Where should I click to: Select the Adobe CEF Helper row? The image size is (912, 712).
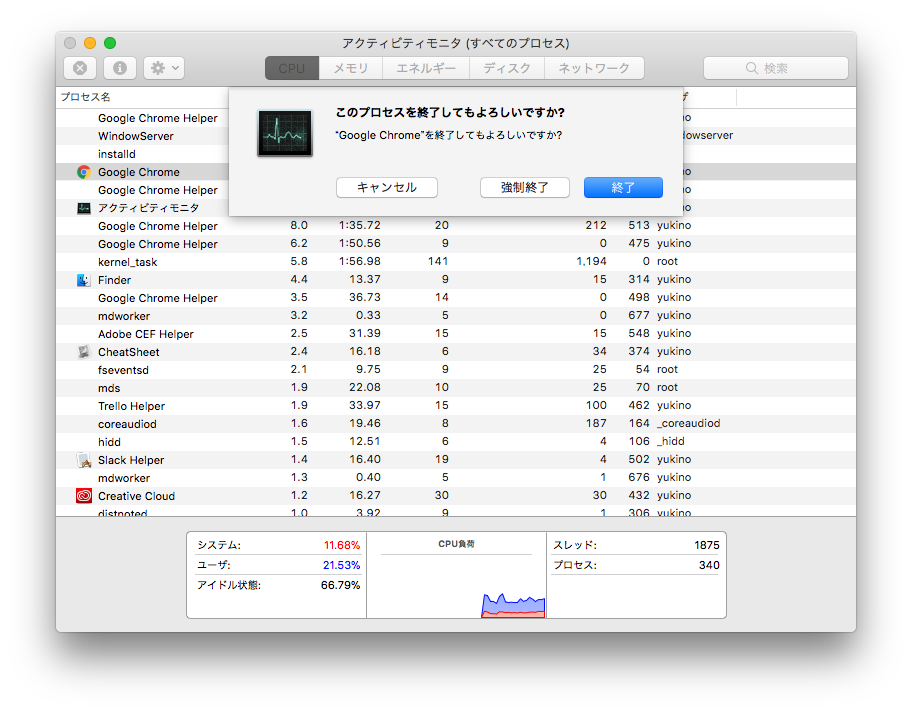(456, 334)
